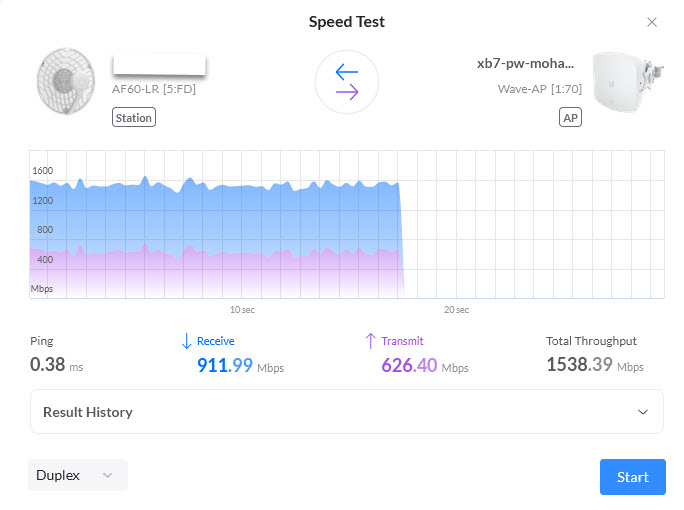The image size is (684, 510).
Task: Click the AF60-LR dish device image
Action: (x=66, y=81)
